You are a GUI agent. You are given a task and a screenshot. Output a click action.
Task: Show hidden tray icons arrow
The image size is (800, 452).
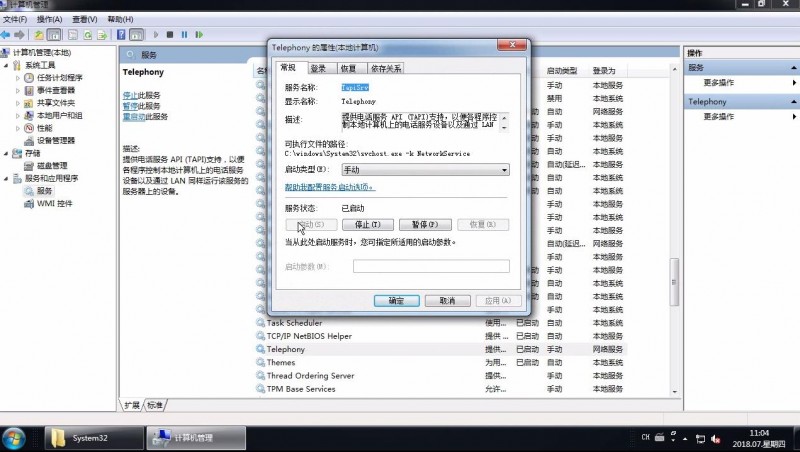click(x=685, y=439)
